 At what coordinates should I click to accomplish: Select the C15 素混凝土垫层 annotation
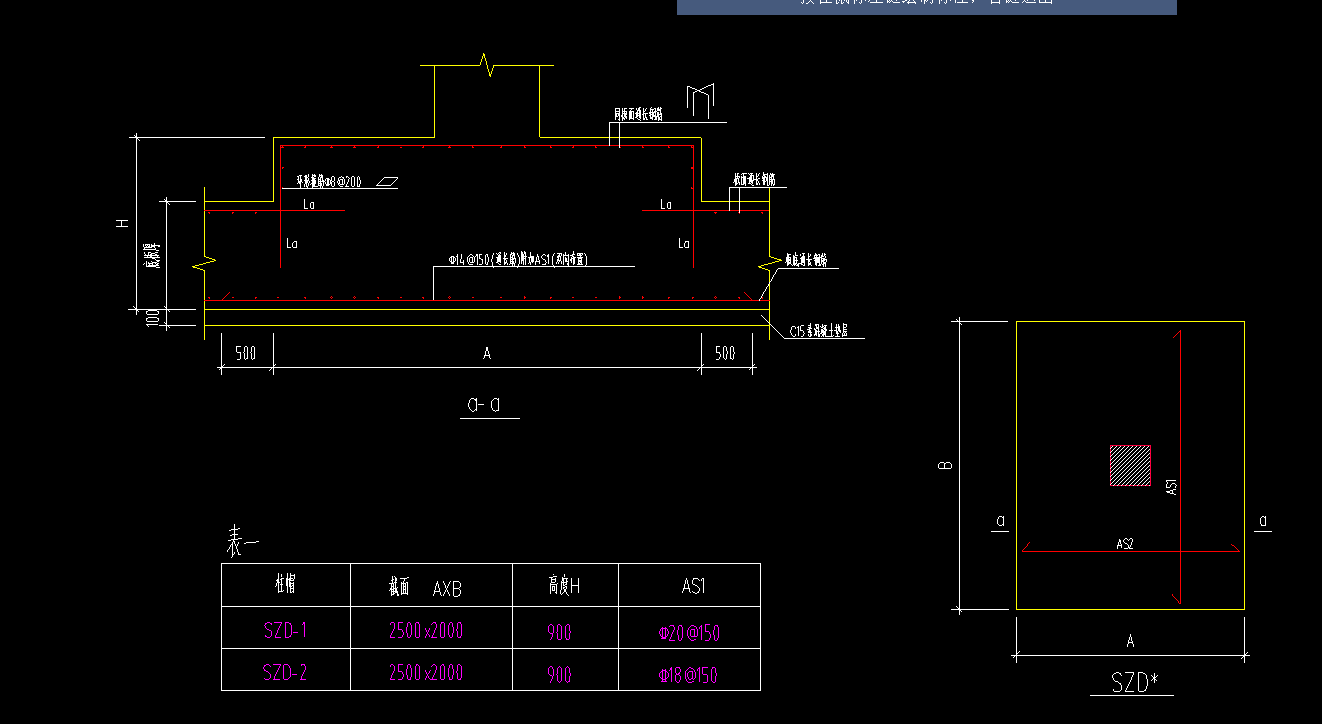tap(818, 331)
